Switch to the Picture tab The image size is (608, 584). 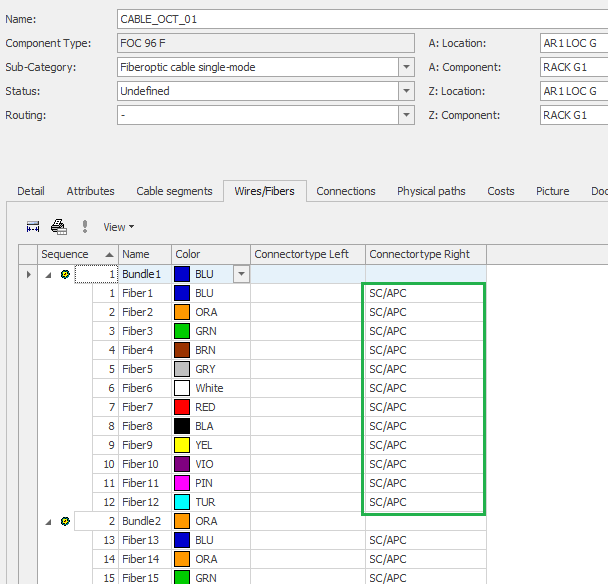pyautogui.click(x=553, y=191)
